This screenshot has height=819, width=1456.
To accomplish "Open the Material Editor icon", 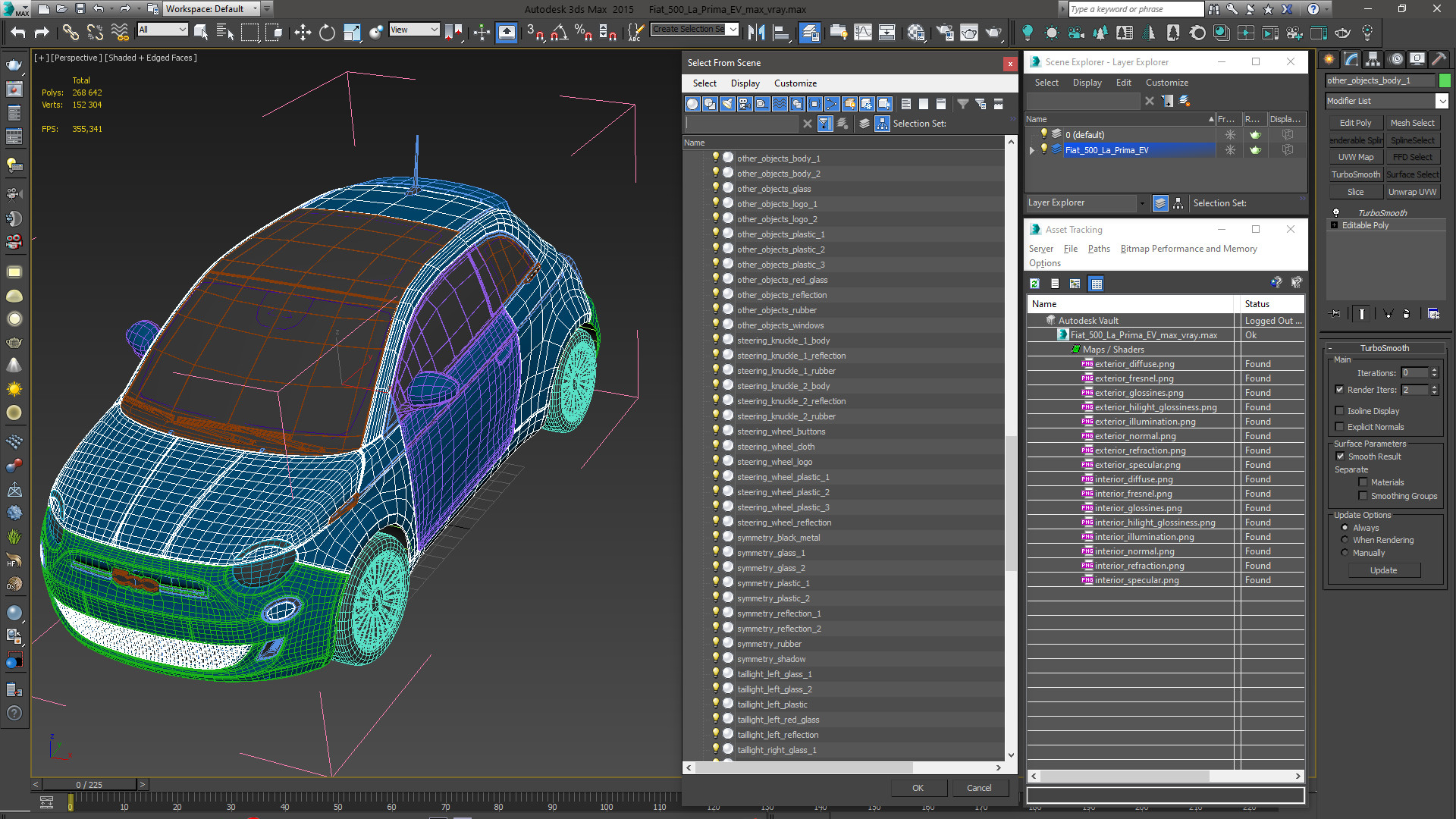I will (x=916, y=32).
